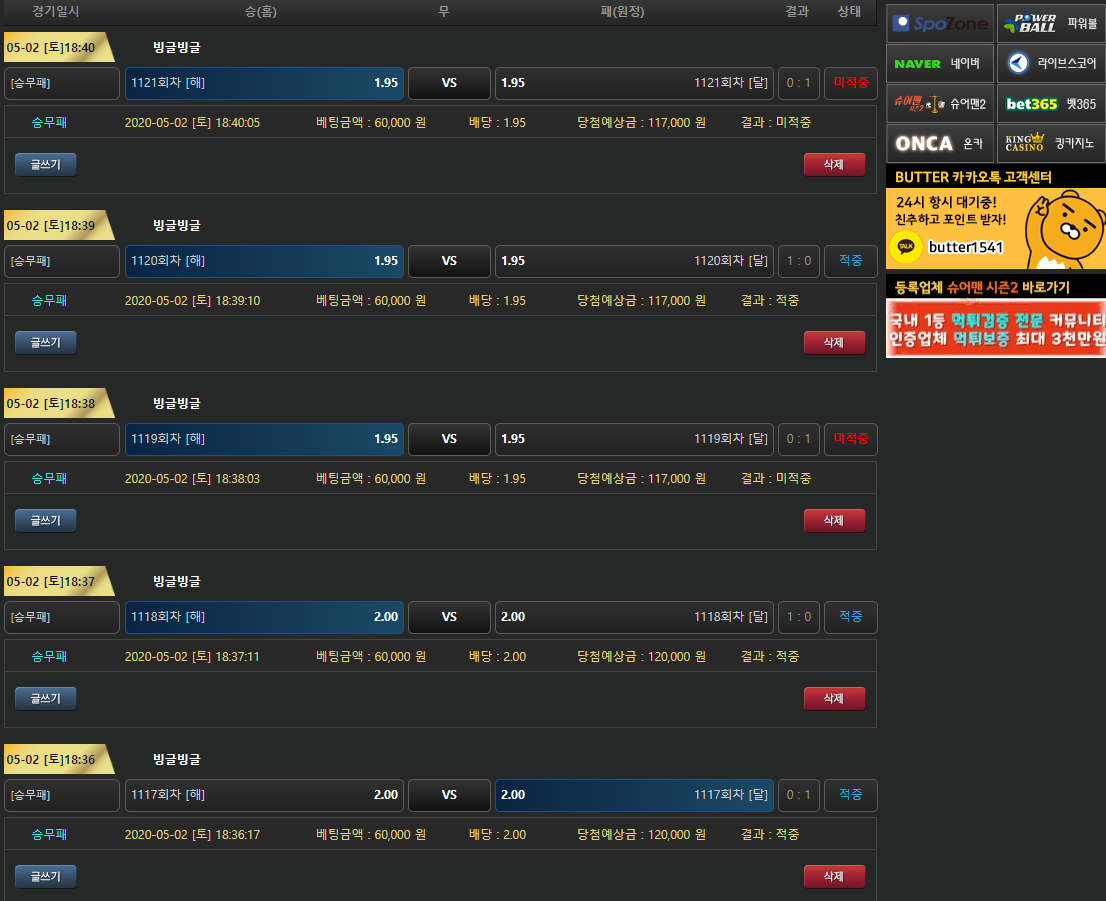Select the 1120회차 [달] away odds cell
Viewport: 1106px width, 901px height.
(634, 261)
